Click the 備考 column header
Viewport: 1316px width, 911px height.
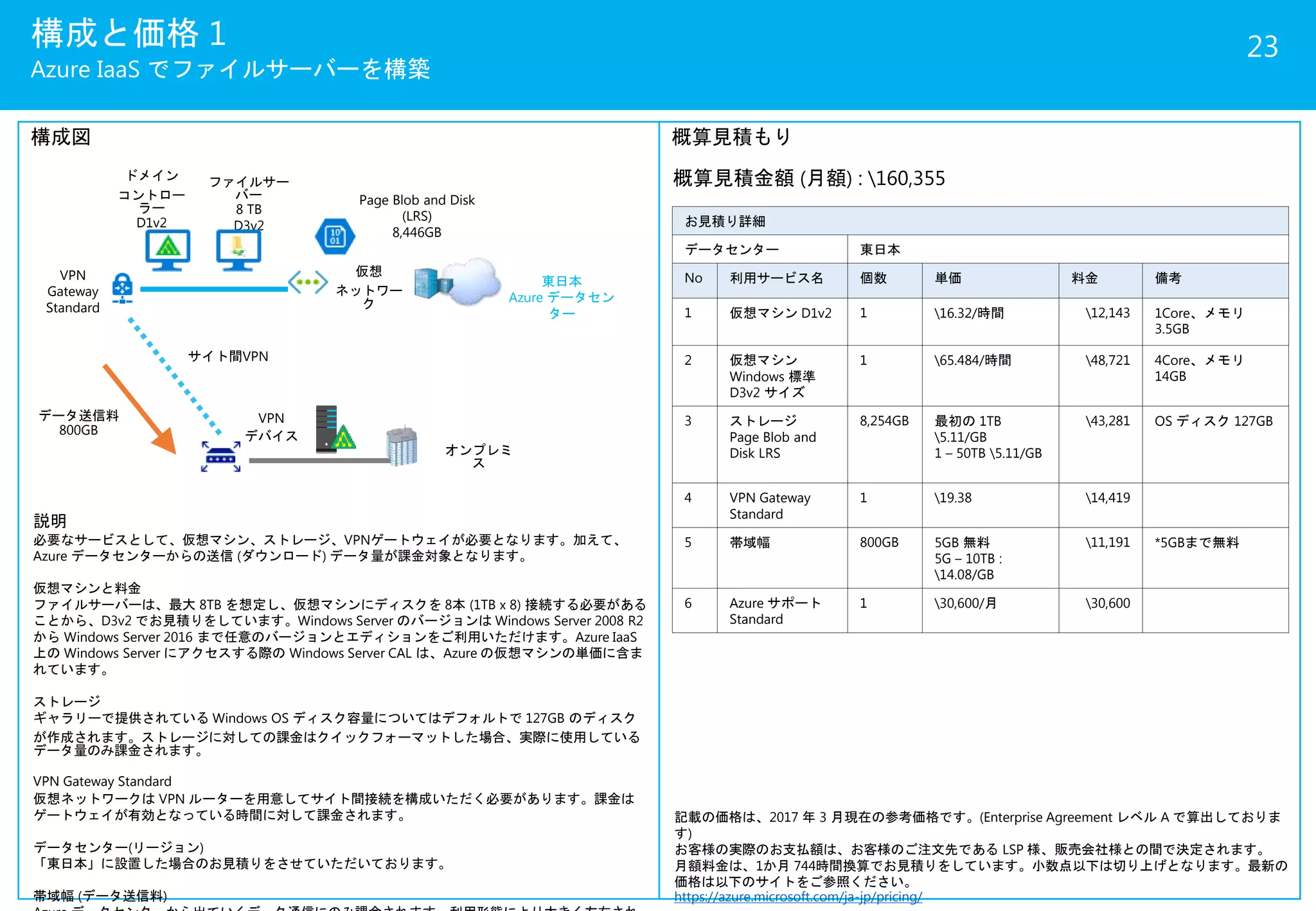click(x=1215, y=280)
